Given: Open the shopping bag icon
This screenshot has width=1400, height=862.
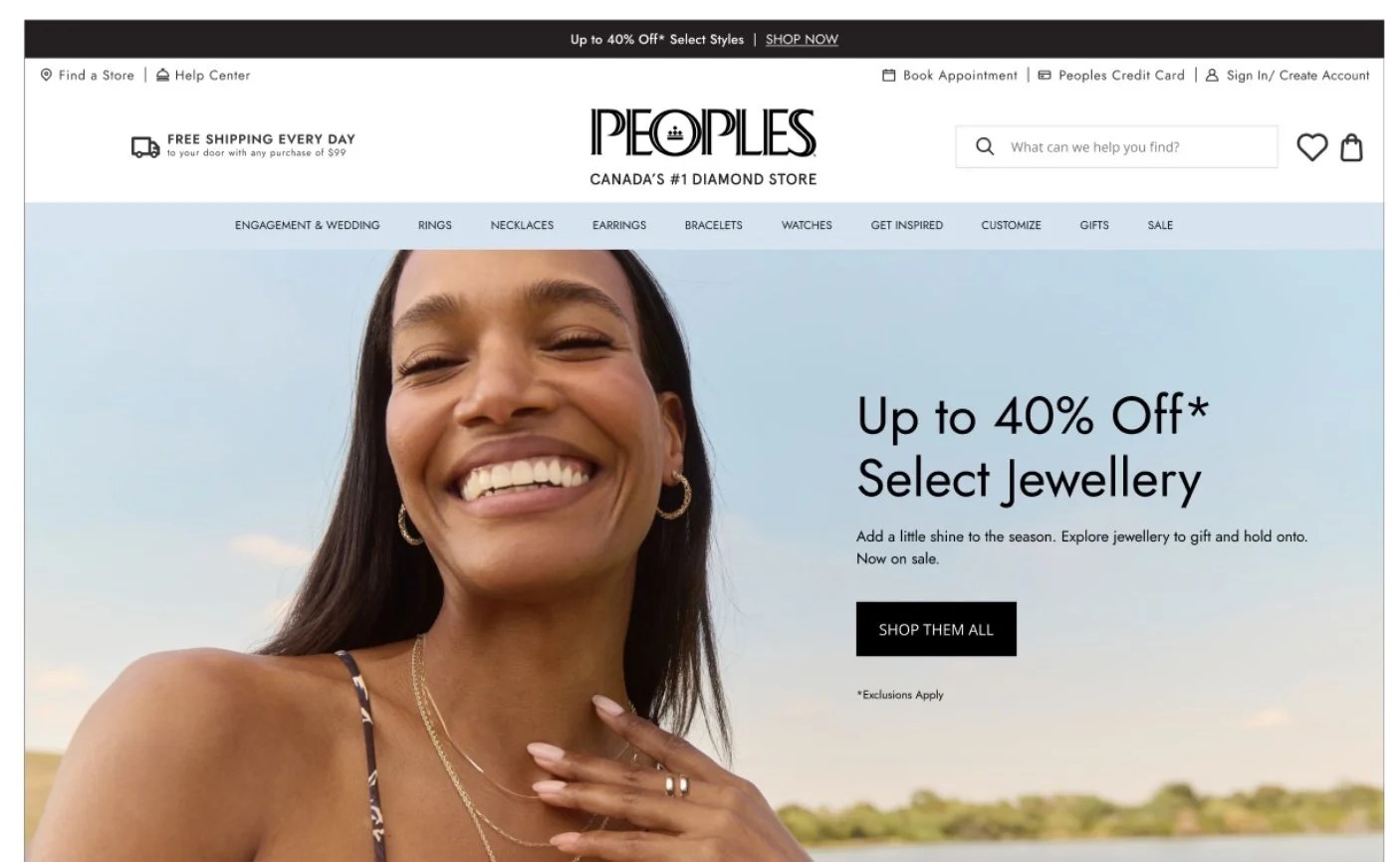Looking at the screenshot, I should [1351, 147].
